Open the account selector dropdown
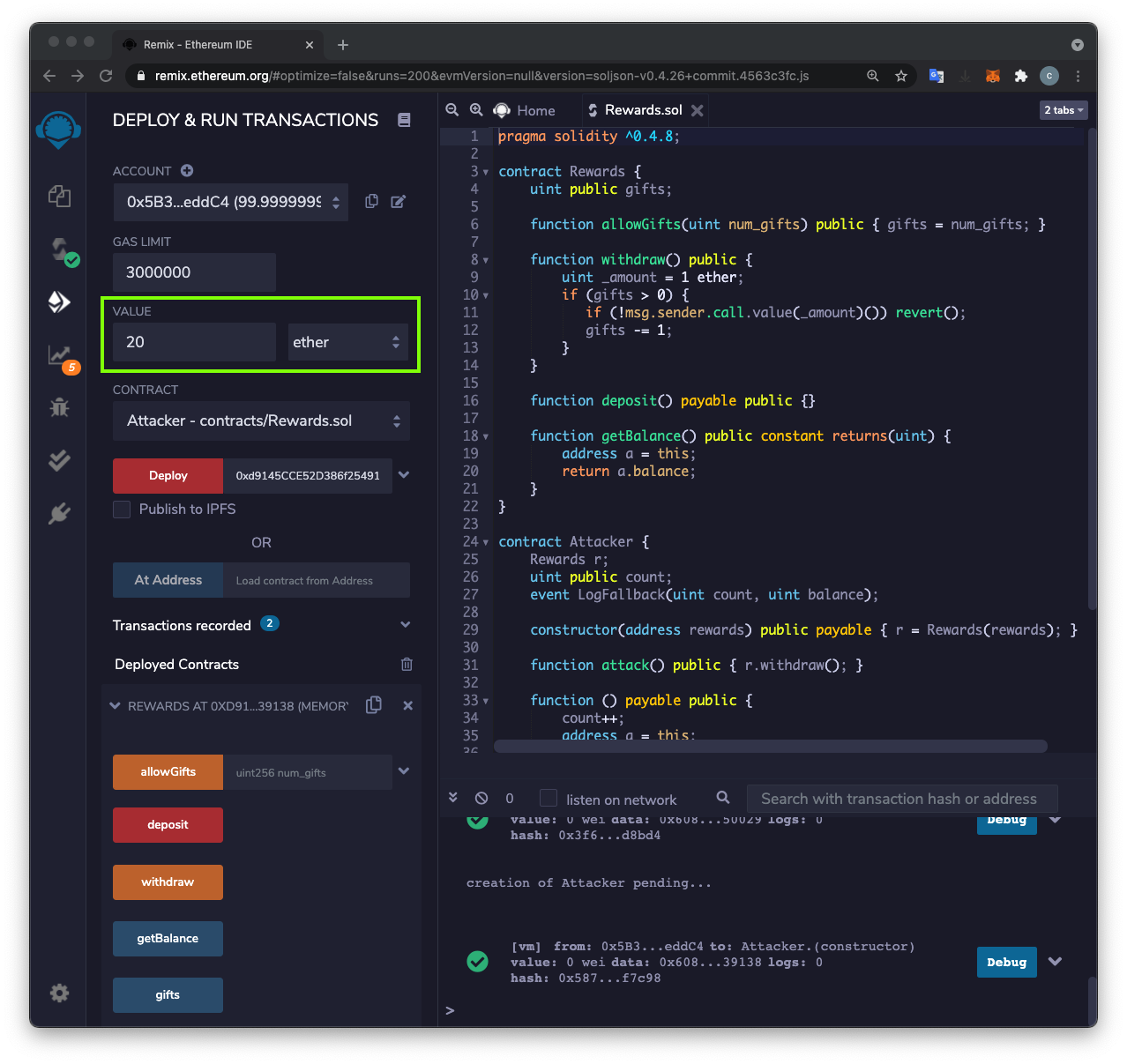The image size is (1127, 1064). pyautogui.click(x=231, y=202)
